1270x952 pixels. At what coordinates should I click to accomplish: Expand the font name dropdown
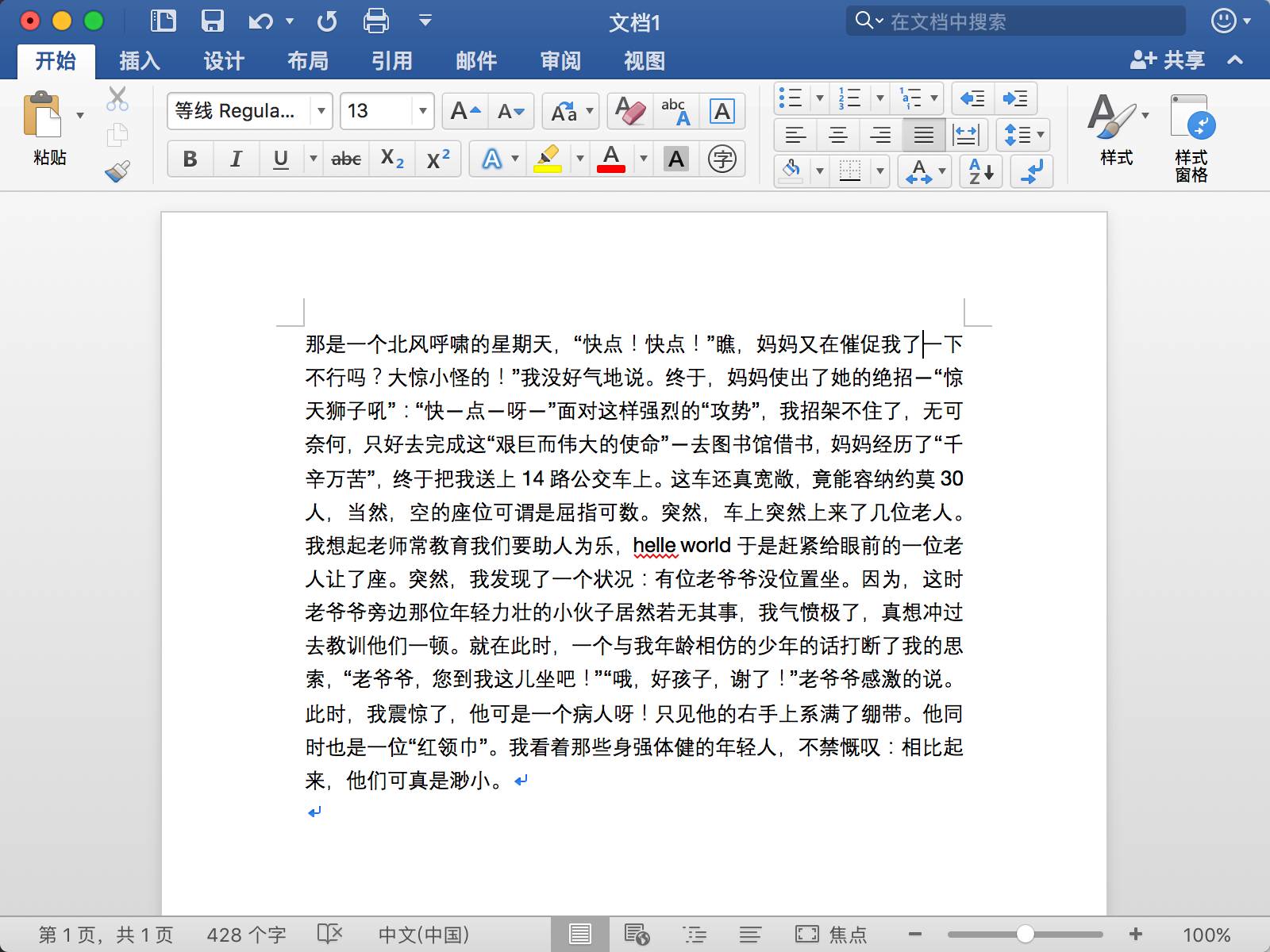(321, 111)
